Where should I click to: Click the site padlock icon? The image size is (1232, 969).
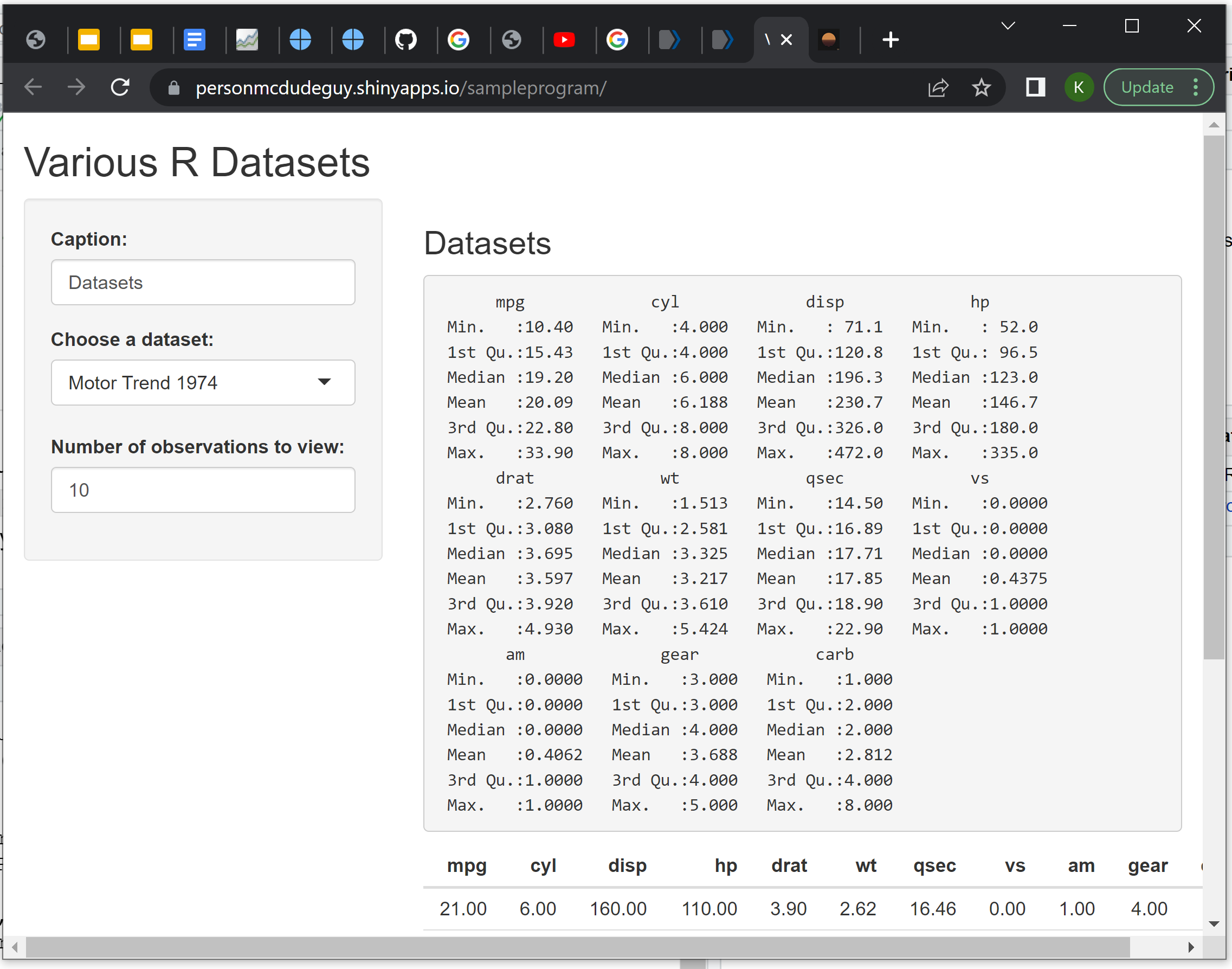click(x=174, y=88)
